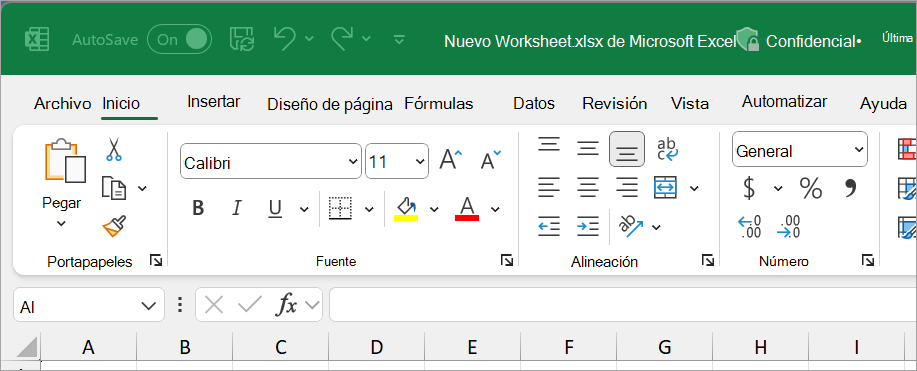The image size is (917, 371).
Task: Open the Borders dropdown arrow
Action: pos(369,209)
